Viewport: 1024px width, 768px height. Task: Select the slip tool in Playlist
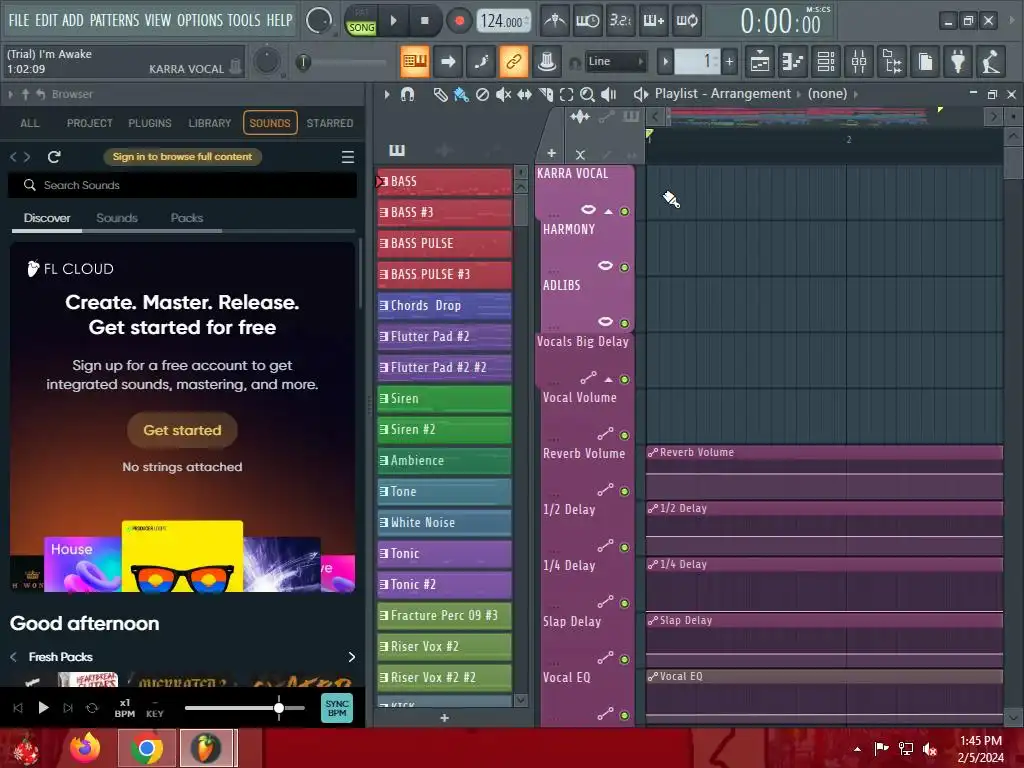524,95
